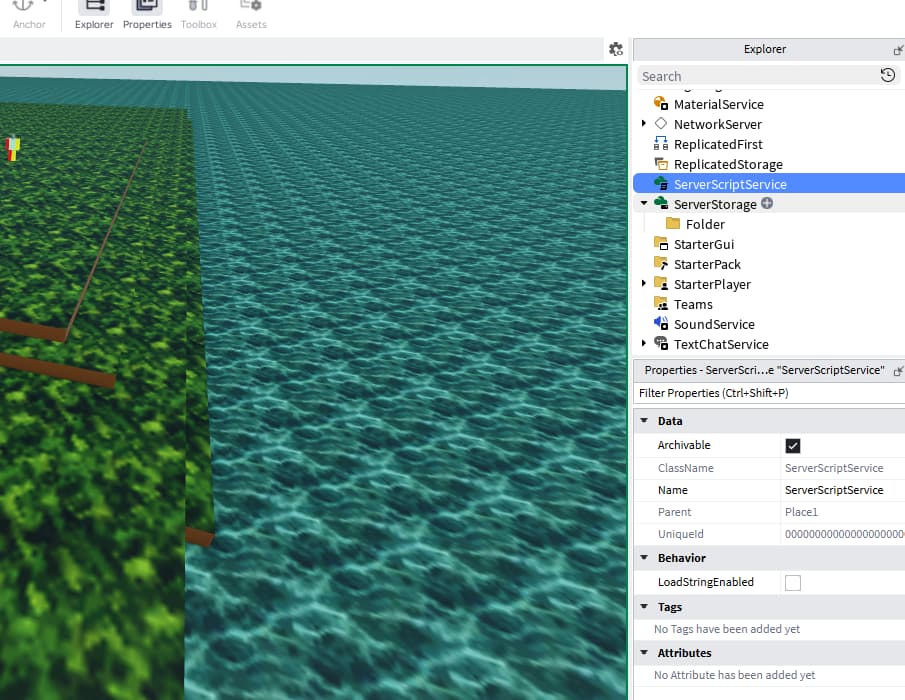Viewport: 905px width, 700px height.
Task: Click the ReplicatedFirst icon
Action: (661, 144)
